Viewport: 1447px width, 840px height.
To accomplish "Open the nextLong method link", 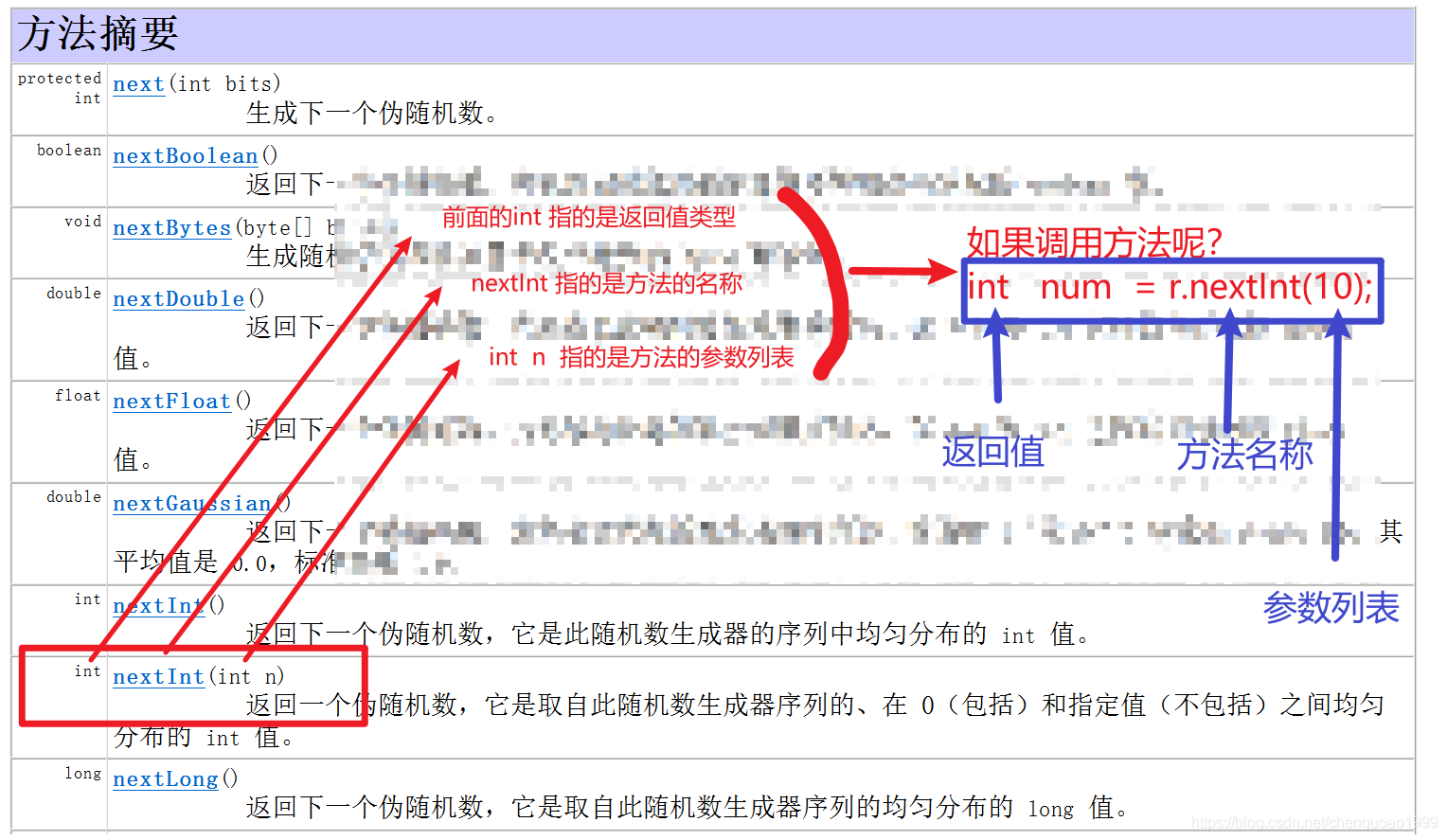I will coord(166,779).
